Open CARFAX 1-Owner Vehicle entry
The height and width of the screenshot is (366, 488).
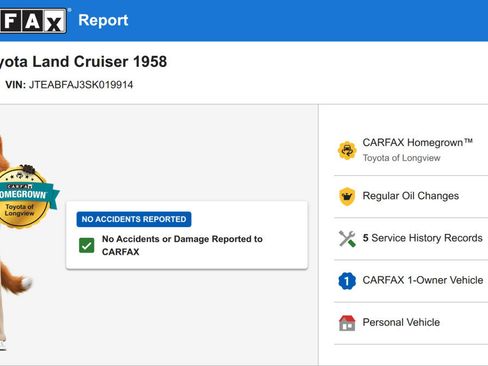coord(411,281)
